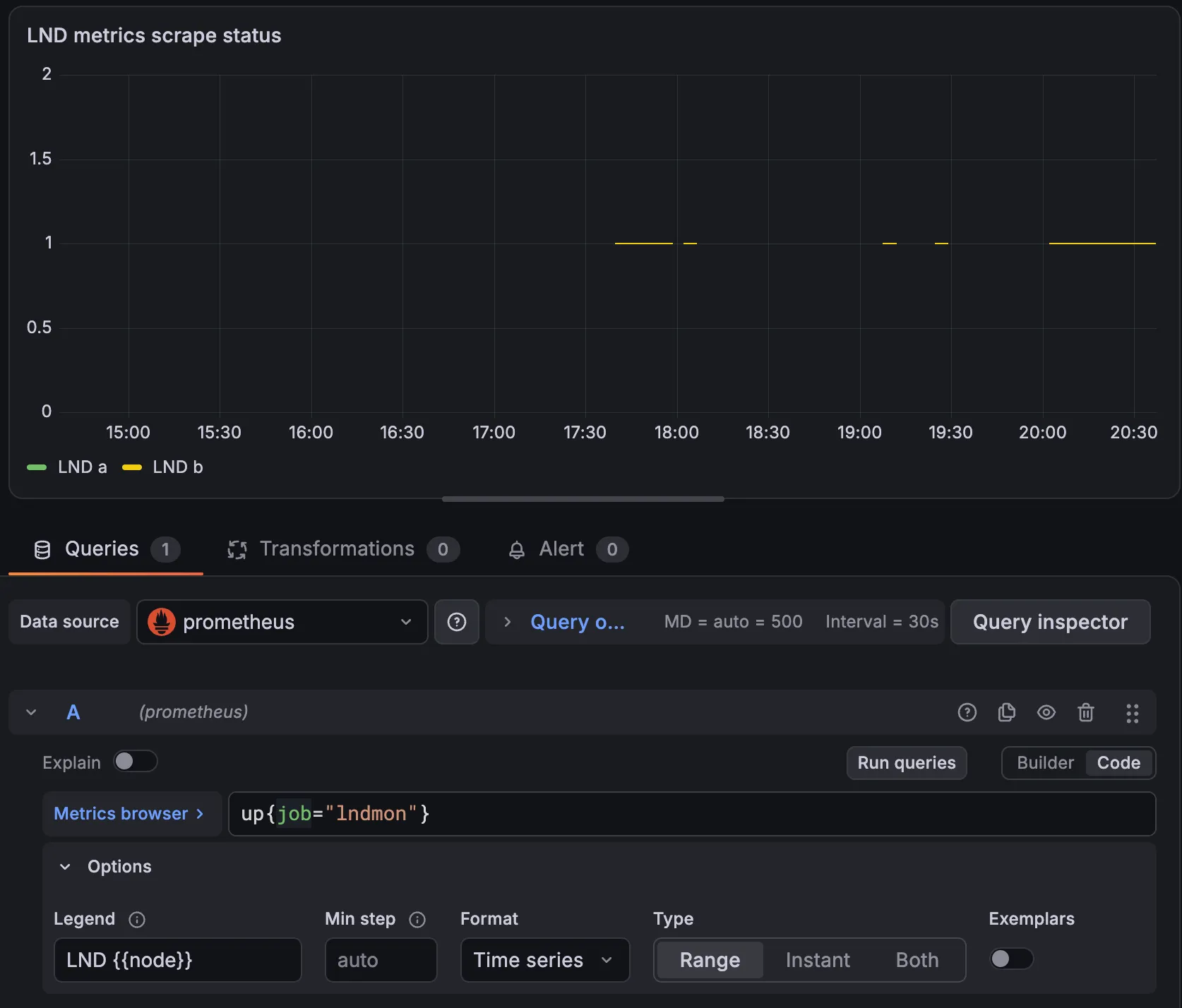Open the prometheus data source dropdown
This screenshot has height=1008, width=1182.
point(282,622)
